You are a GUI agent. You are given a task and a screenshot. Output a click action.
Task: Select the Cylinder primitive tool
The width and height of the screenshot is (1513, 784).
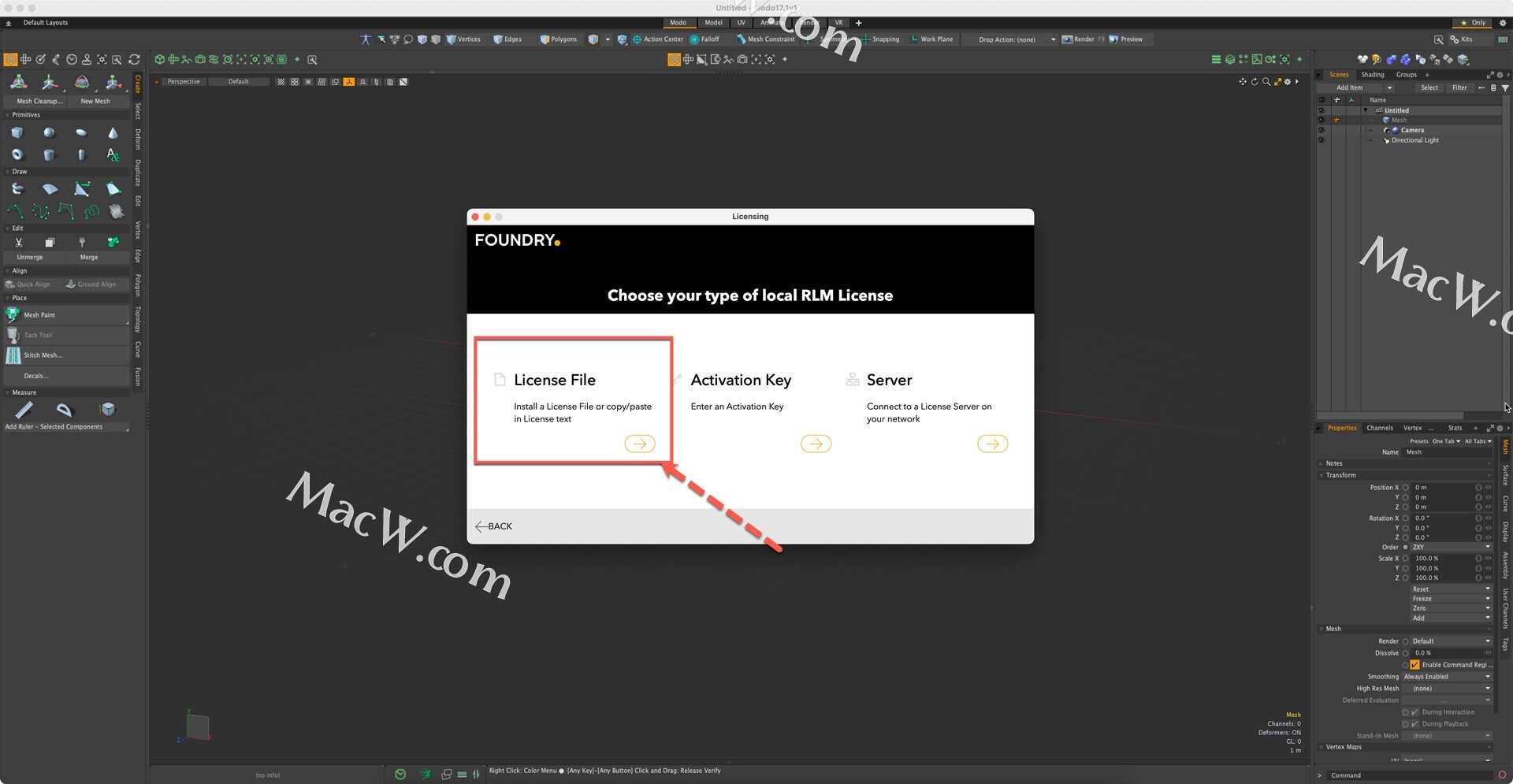pos(49,154)
